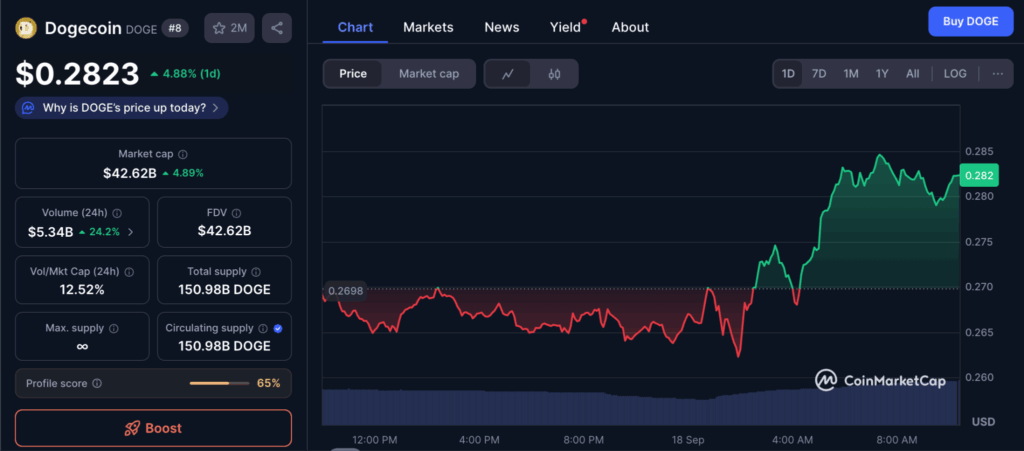The width and height of the screenshot is (1024, 451).
Task: Open the chart more options ellipsis
Action: coord(997,74)
